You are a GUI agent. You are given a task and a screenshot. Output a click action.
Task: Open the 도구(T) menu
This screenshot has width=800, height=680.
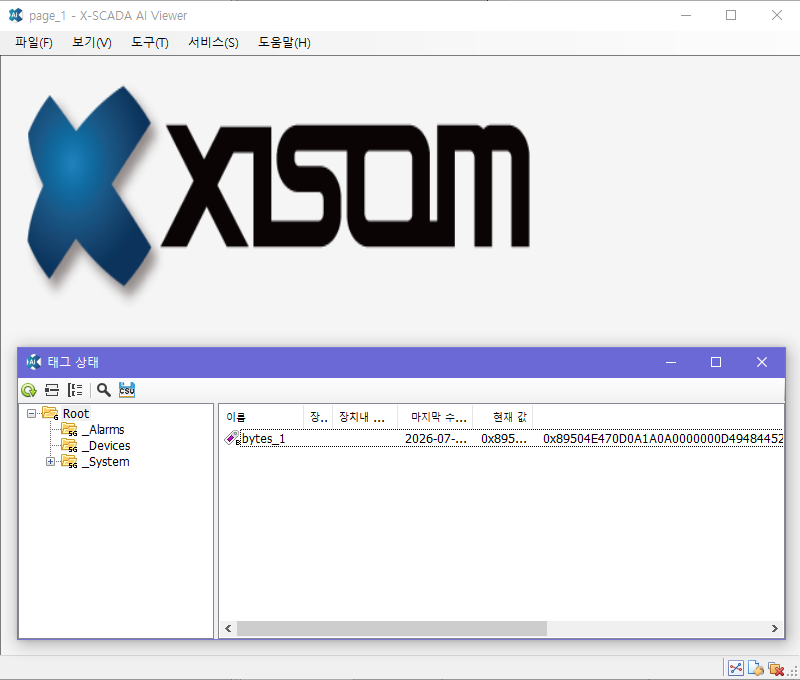click(149, 42)
